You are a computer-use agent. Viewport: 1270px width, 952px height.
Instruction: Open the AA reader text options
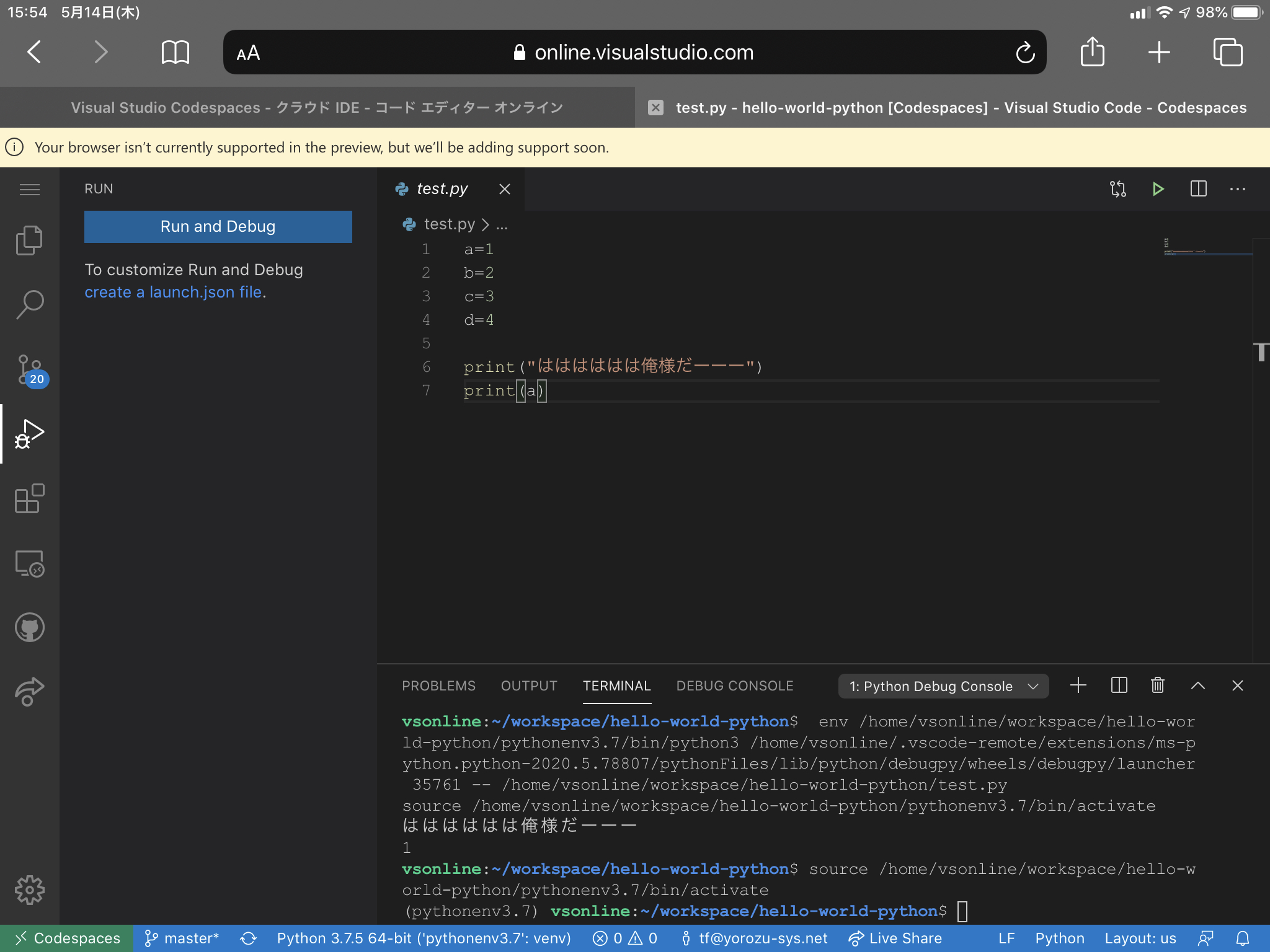click(248, 53)
